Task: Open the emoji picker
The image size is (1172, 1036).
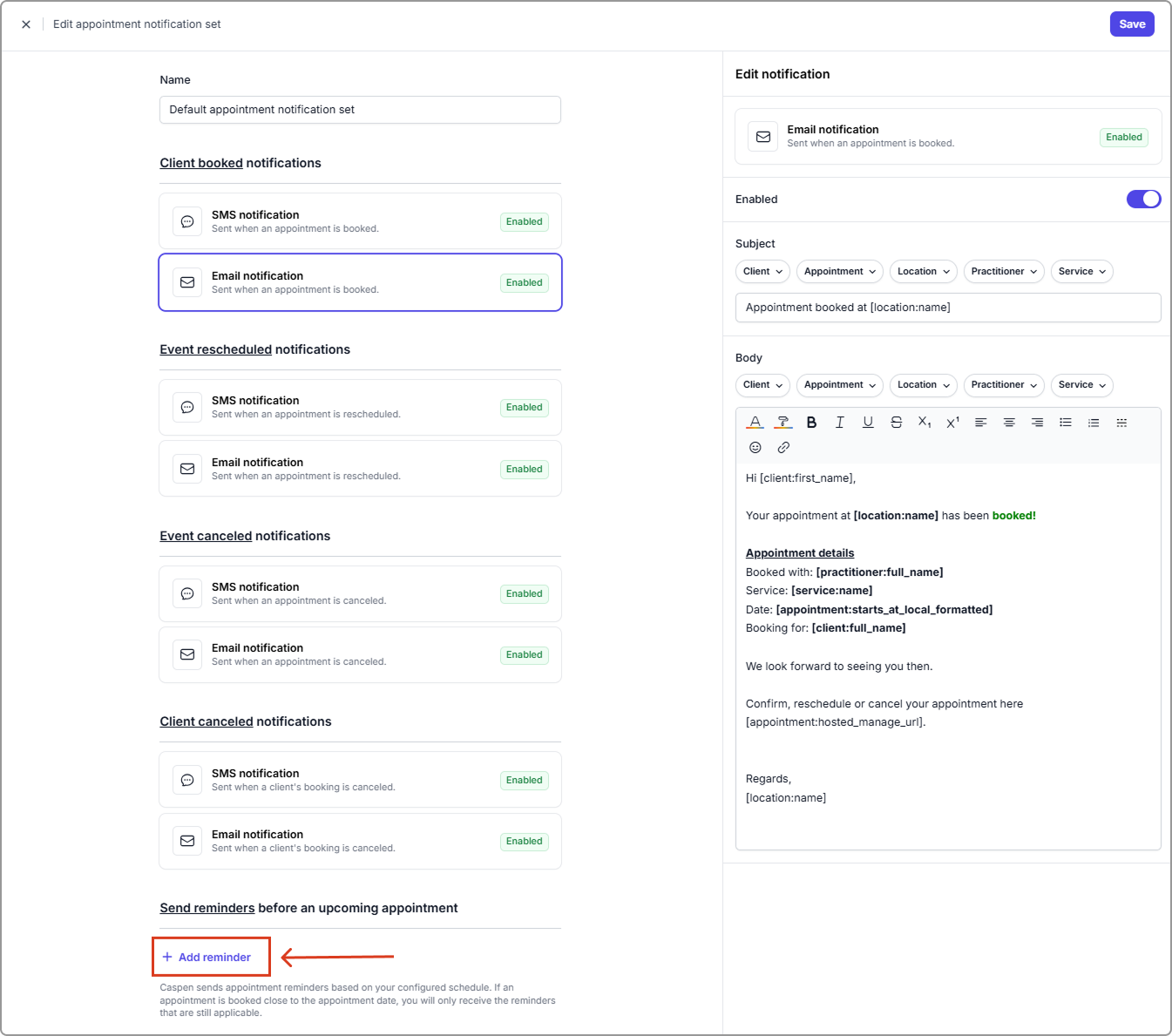Action: pyautogui.click(x=755, y=448)
